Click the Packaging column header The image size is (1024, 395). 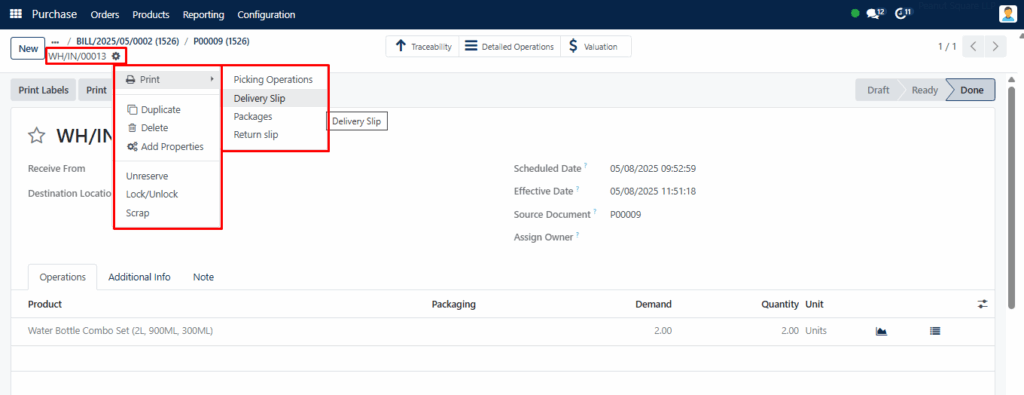[453, 304]
